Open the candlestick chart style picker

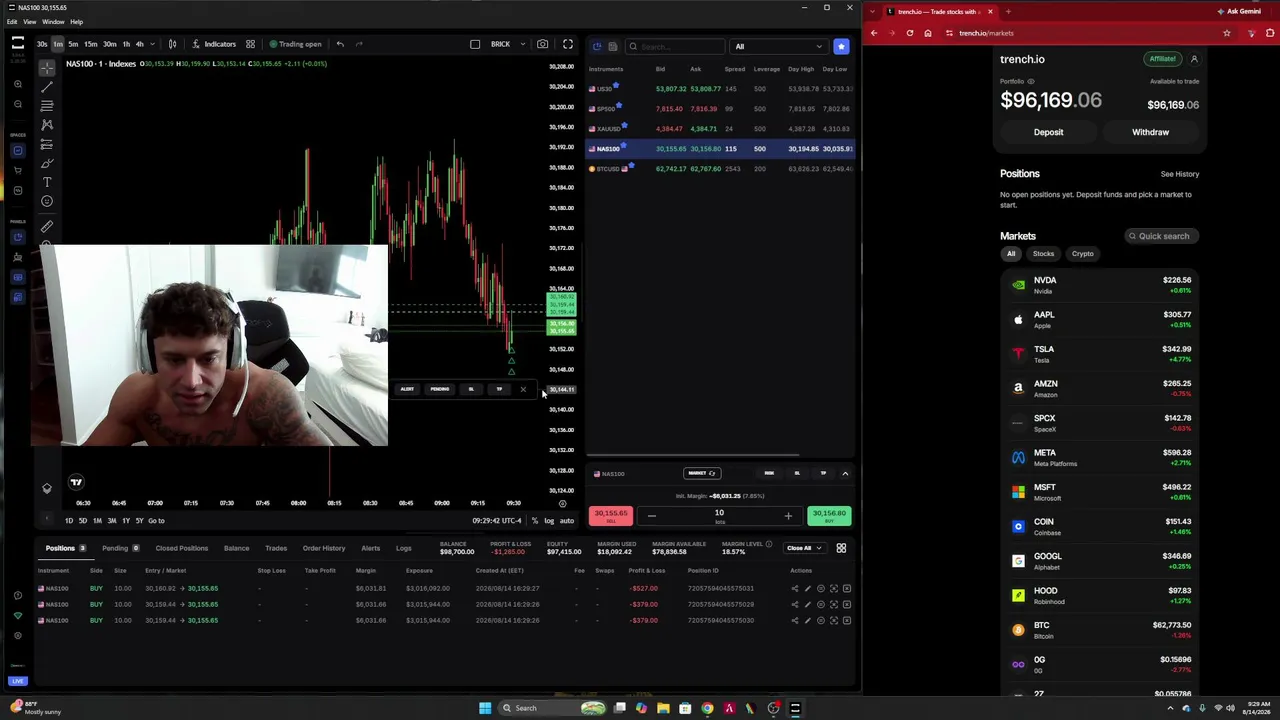click(172, 44)
